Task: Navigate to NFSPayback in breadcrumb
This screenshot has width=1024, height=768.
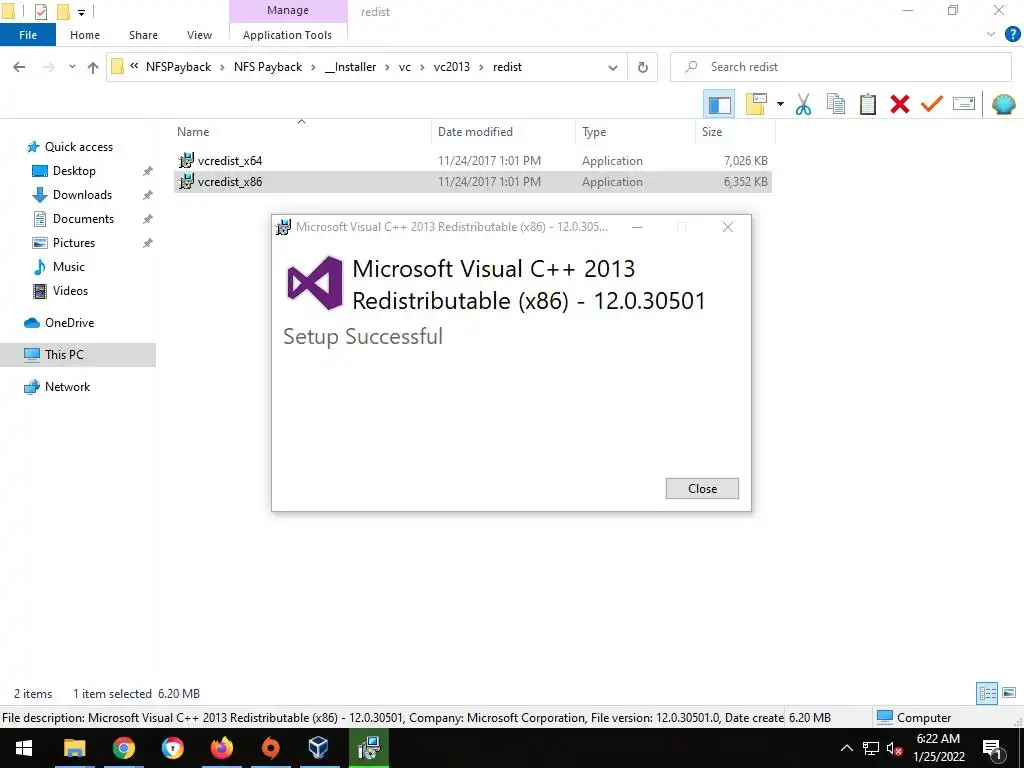Action: coord(178,67)
